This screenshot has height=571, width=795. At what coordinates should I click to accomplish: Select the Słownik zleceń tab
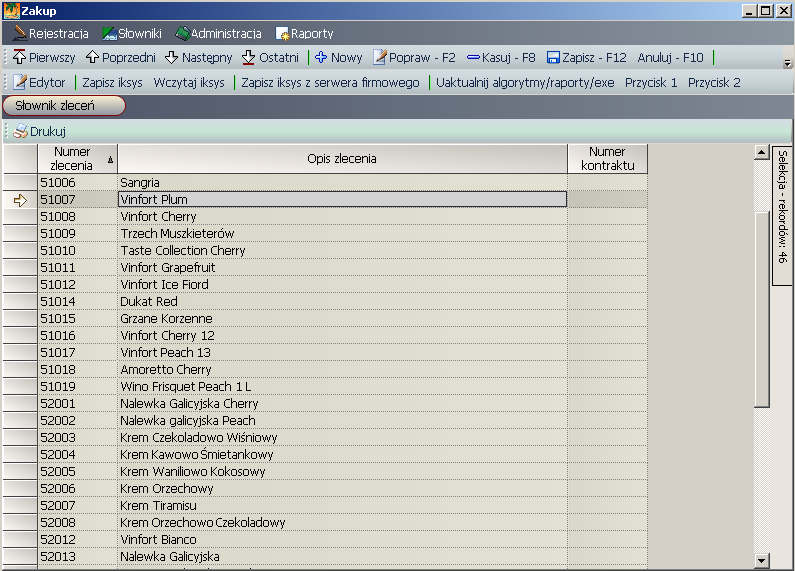(x=64, y=105)
